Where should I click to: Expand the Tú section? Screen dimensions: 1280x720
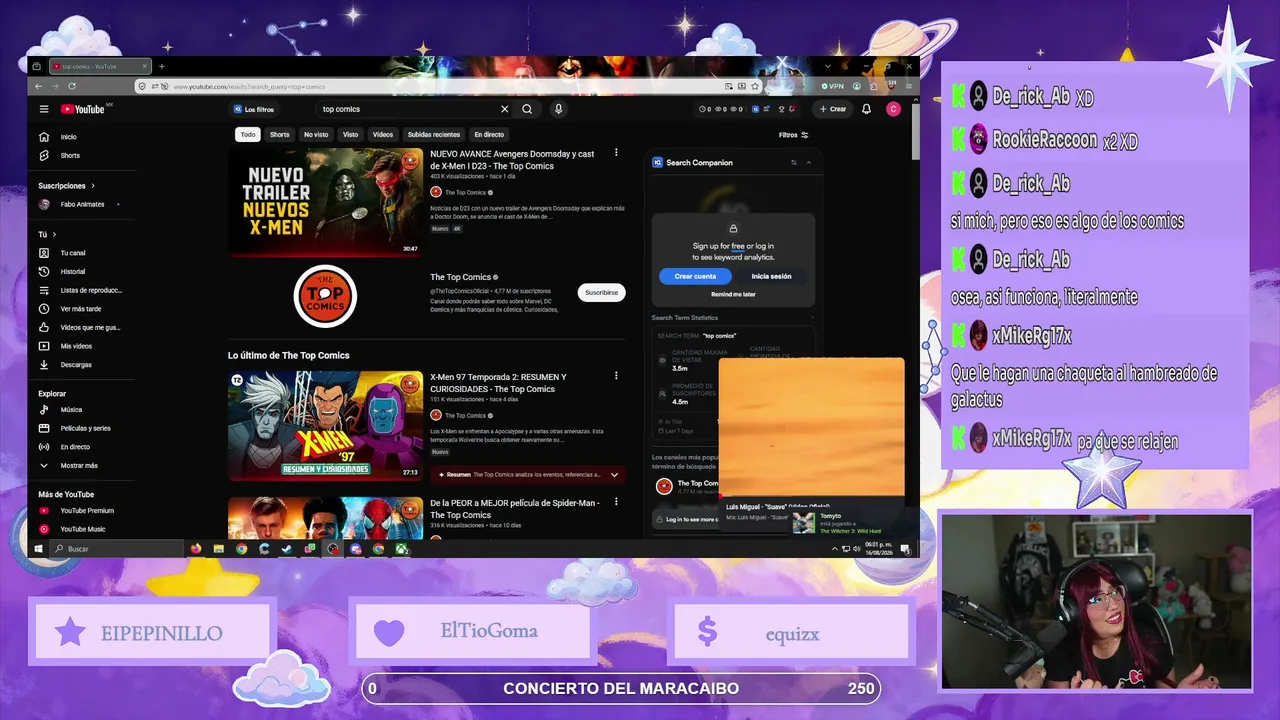point(48,234)
